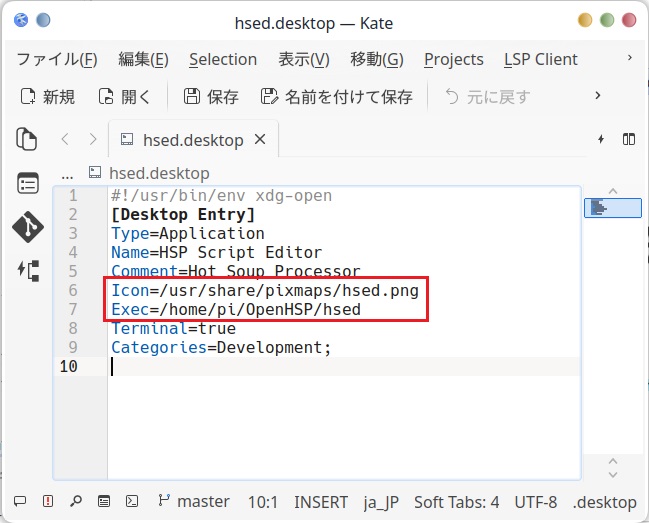This screenshot has width=649, height=523.
Task: Toggle the diagnostics warning icon in status bar
Action: click(x=48, y=501)
